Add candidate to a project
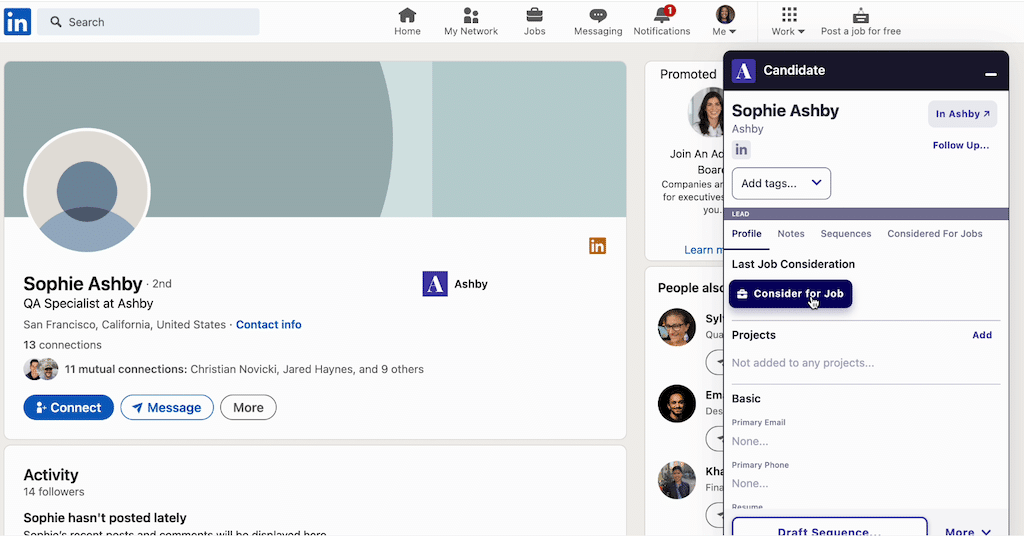Viewport: 1024px width, 536px height. pos(982,335)
